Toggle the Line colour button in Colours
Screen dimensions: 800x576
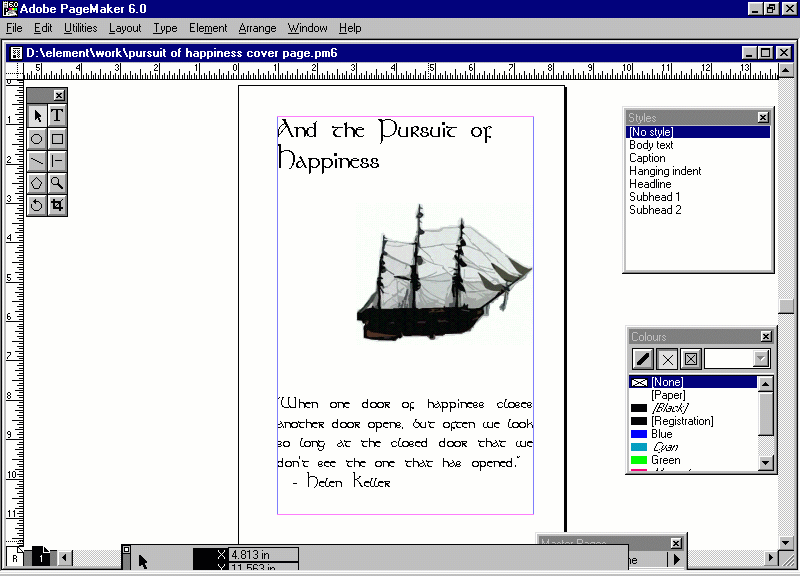(643, 359)
